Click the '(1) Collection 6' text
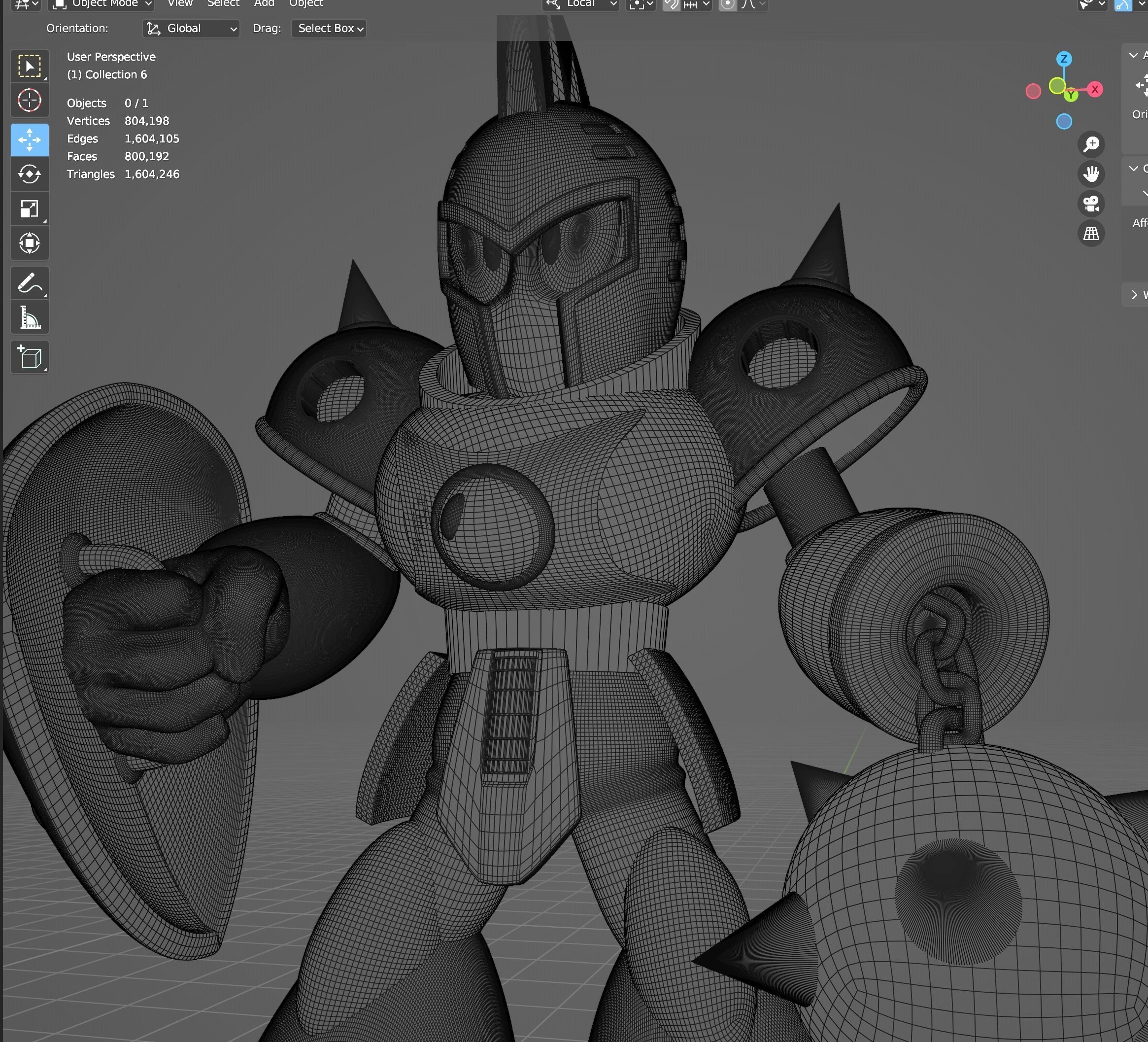The width and height of the screenshot is (1148, 1042). (106, 74)
